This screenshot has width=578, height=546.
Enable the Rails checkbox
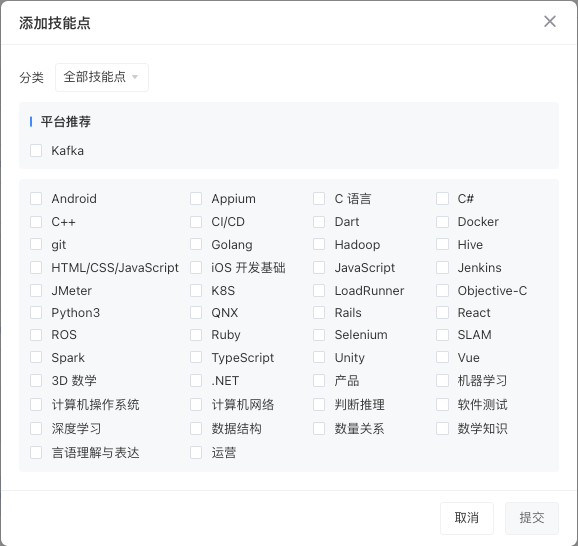pyautogui.click(x=319, y=313)
